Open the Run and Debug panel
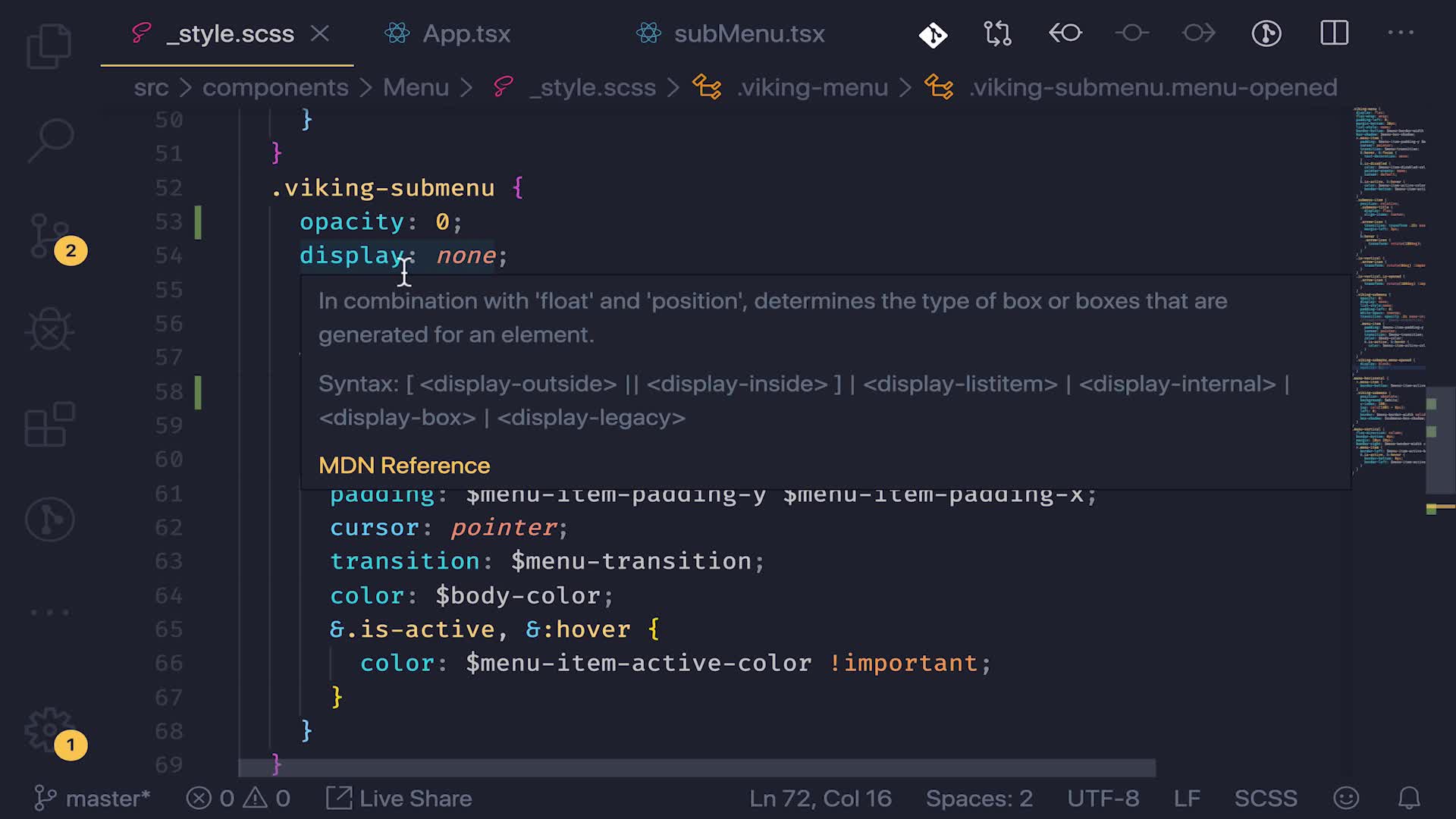Viewport: 1456px width, 819px height. point(50,330)
